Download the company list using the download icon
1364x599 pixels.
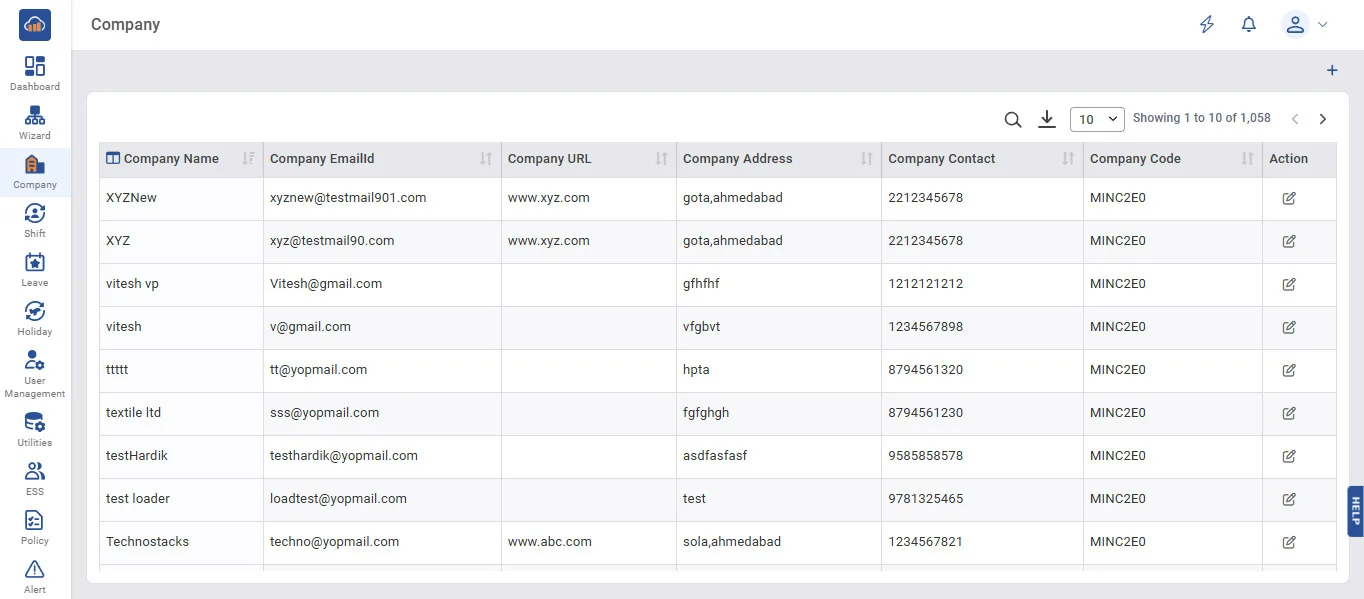coord(1047,119)
